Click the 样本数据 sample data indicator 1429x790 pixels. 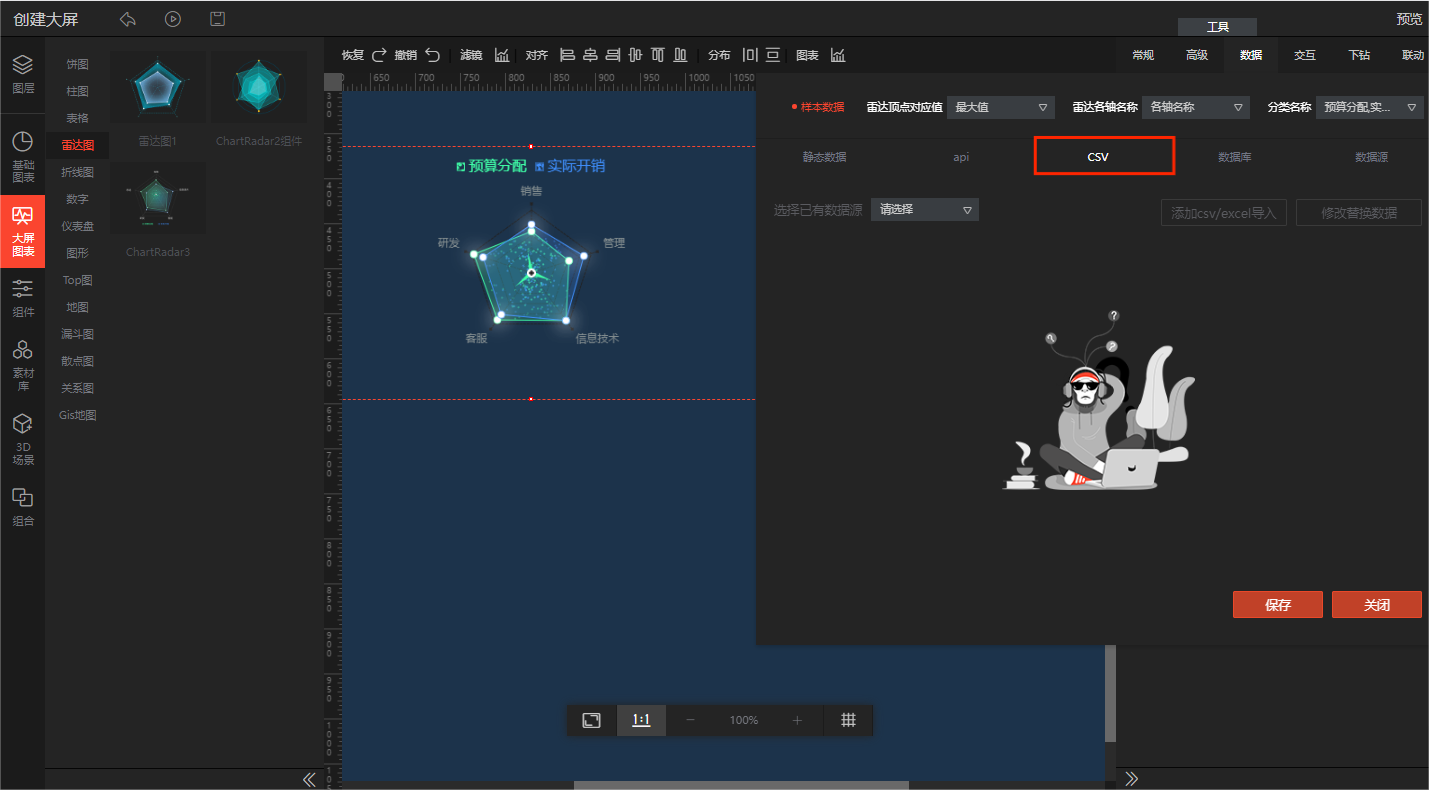tap(818, 107)
